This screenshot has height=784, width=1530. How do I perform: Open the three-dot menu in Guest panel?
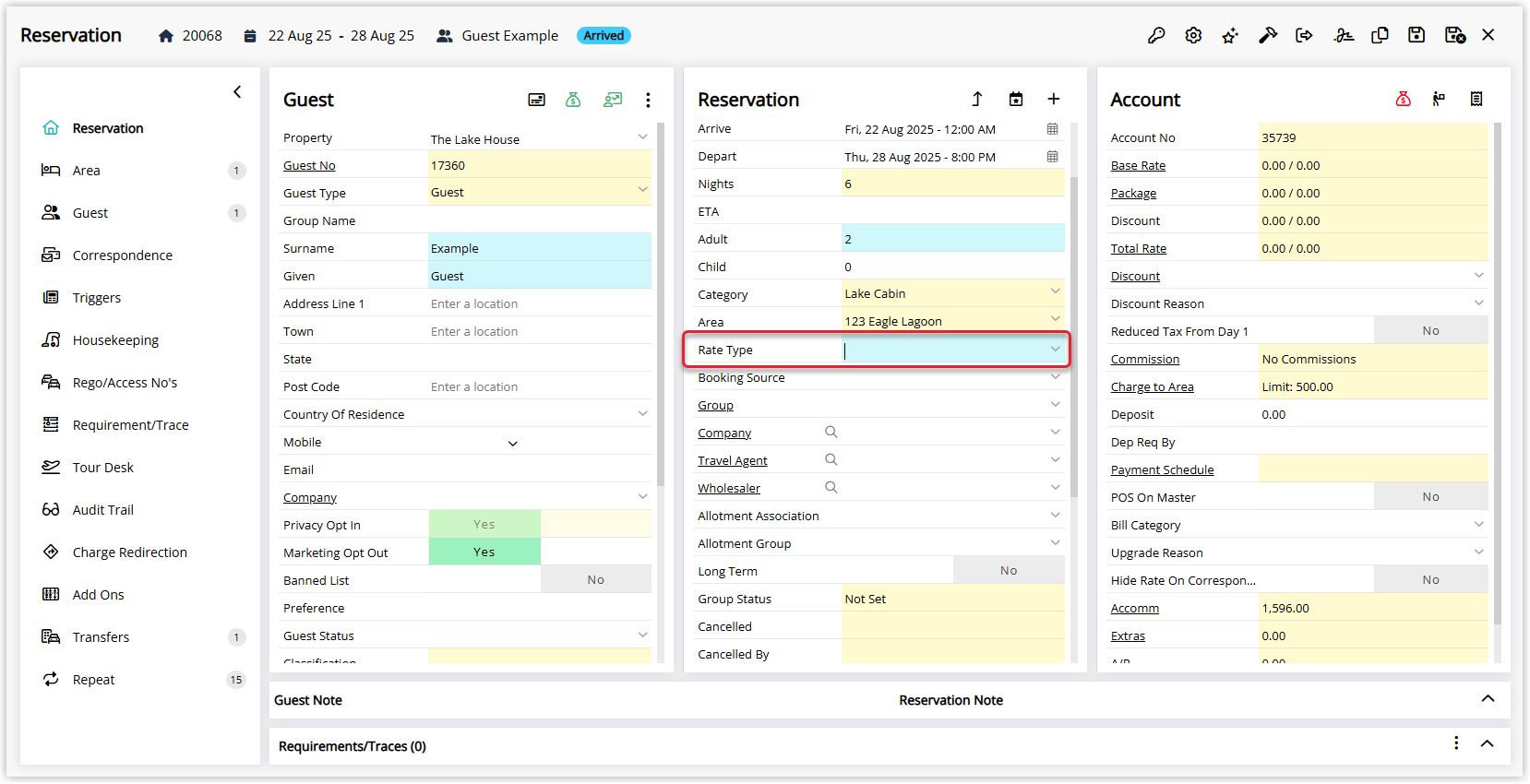[648, 100]
